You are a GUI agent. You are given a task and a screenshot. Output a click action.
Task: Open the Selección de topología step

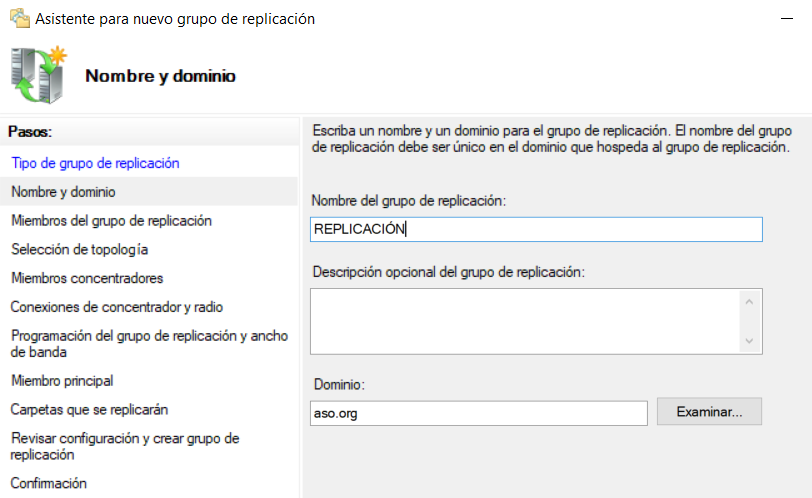point(79,249)
